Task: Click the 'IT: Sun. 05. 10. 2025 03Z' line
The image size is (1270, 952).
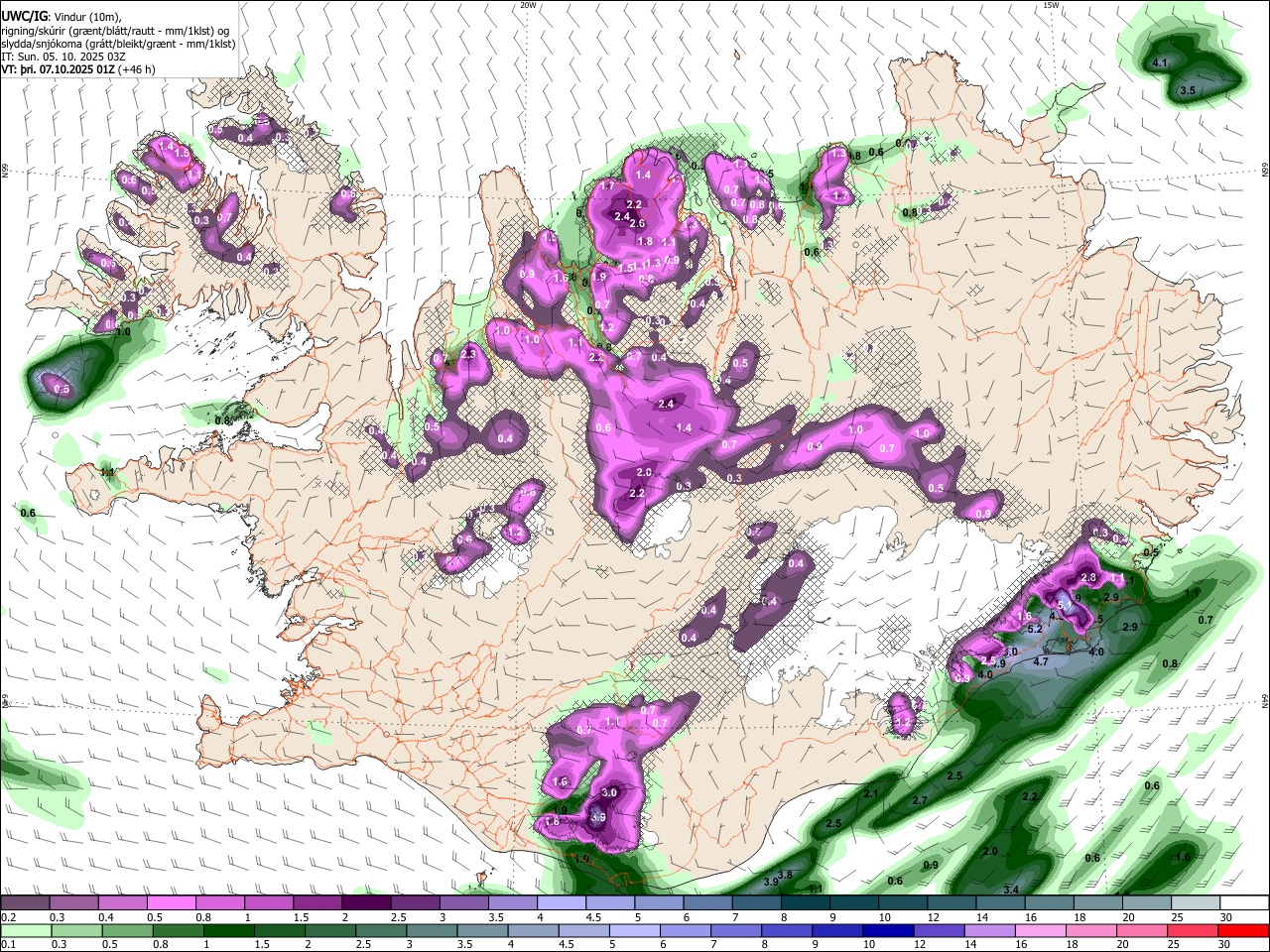Action: 63,58
